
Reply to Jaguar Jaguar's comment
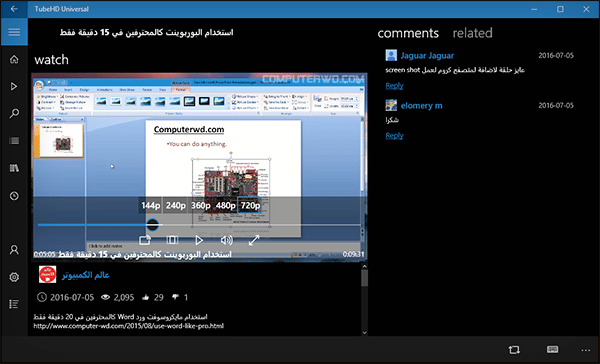coord(394,85)
